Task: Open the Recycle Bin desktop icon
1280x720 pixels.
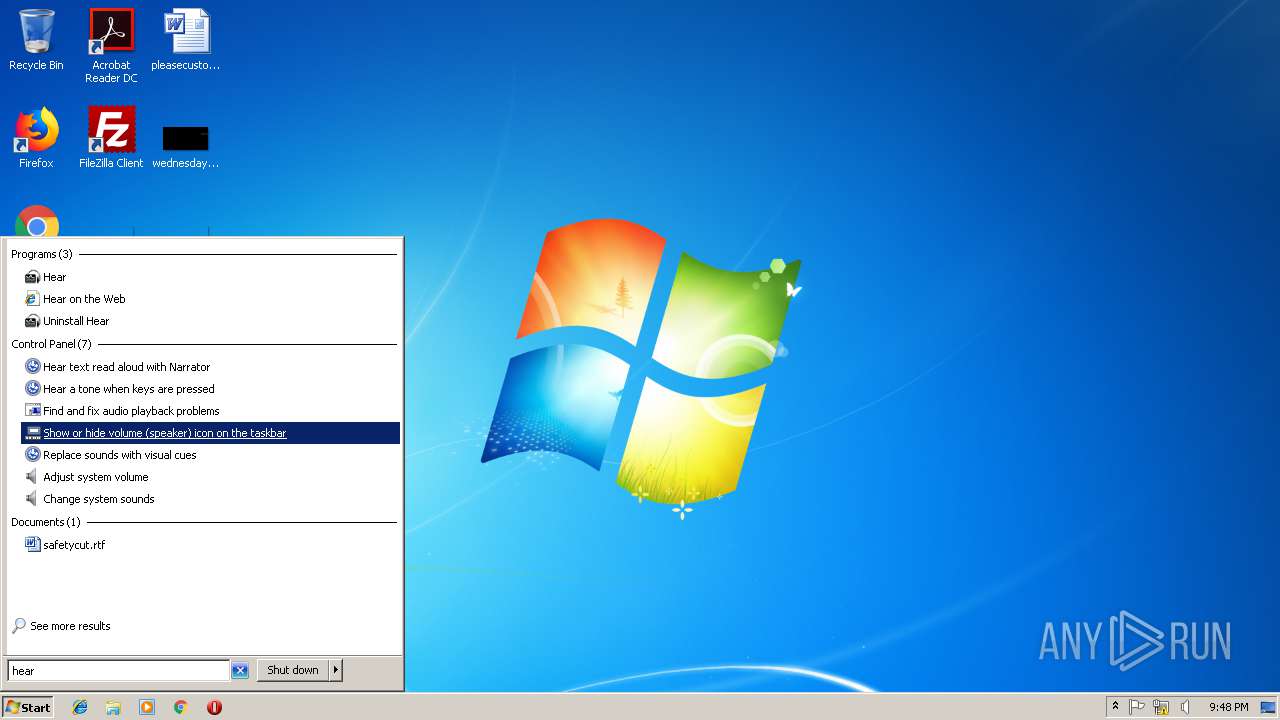Action: pyautogui.click(x=36, y=40)
